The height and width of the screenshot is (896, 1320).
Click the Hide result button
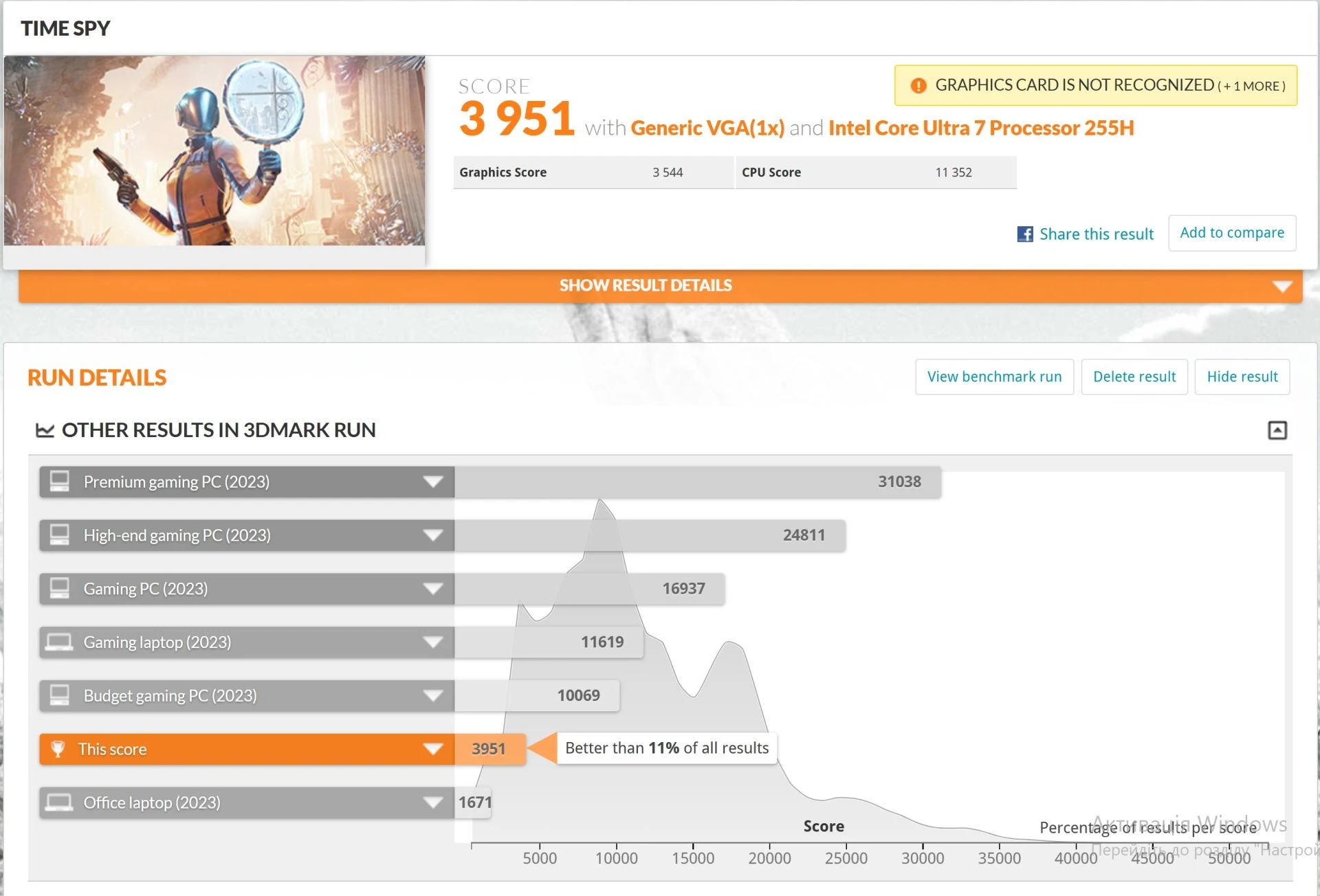[1242, 377]
